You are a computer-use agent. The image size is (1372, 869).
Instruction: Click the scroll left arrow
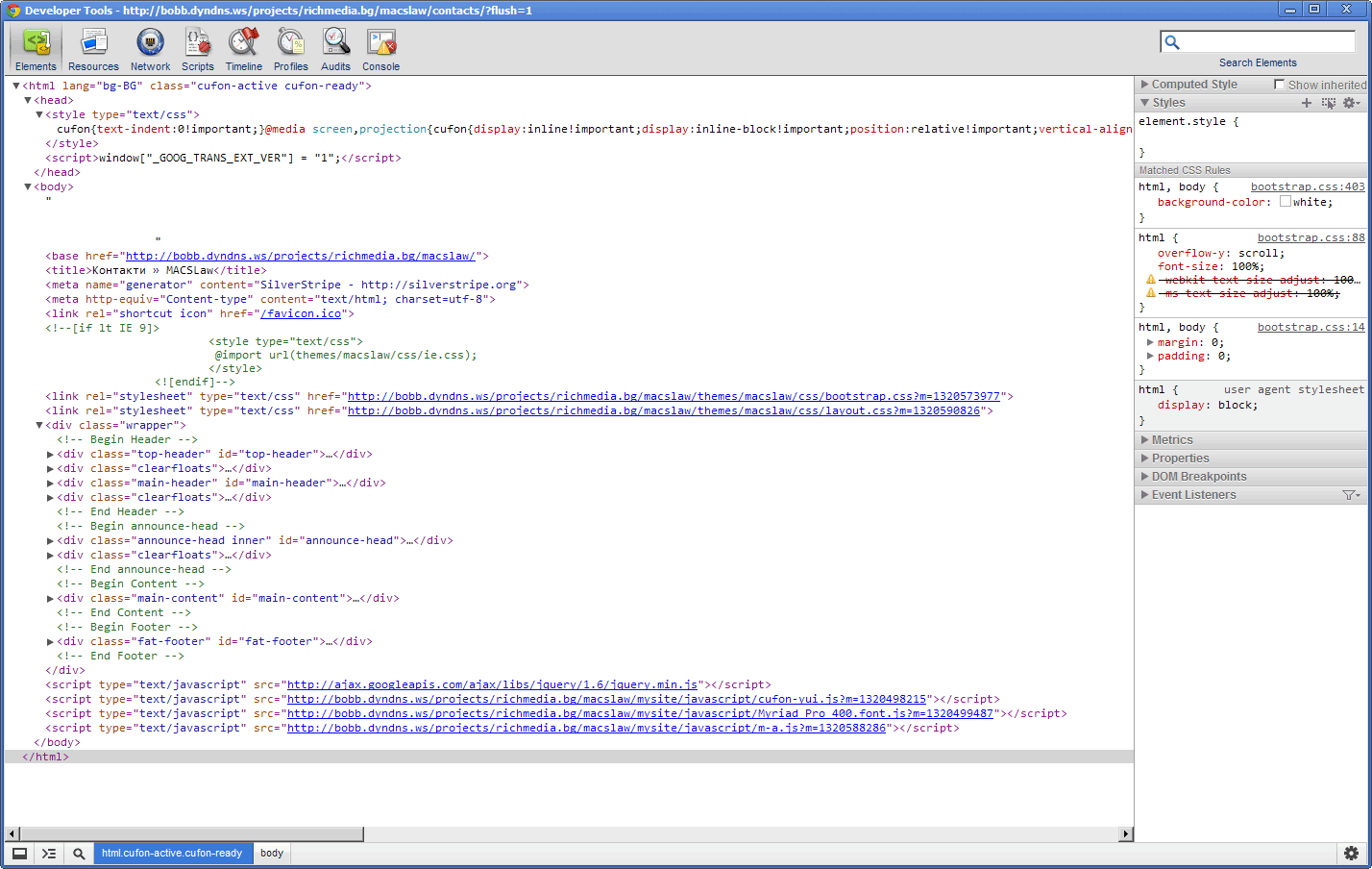pyautogui.click(x=12, y=834)
